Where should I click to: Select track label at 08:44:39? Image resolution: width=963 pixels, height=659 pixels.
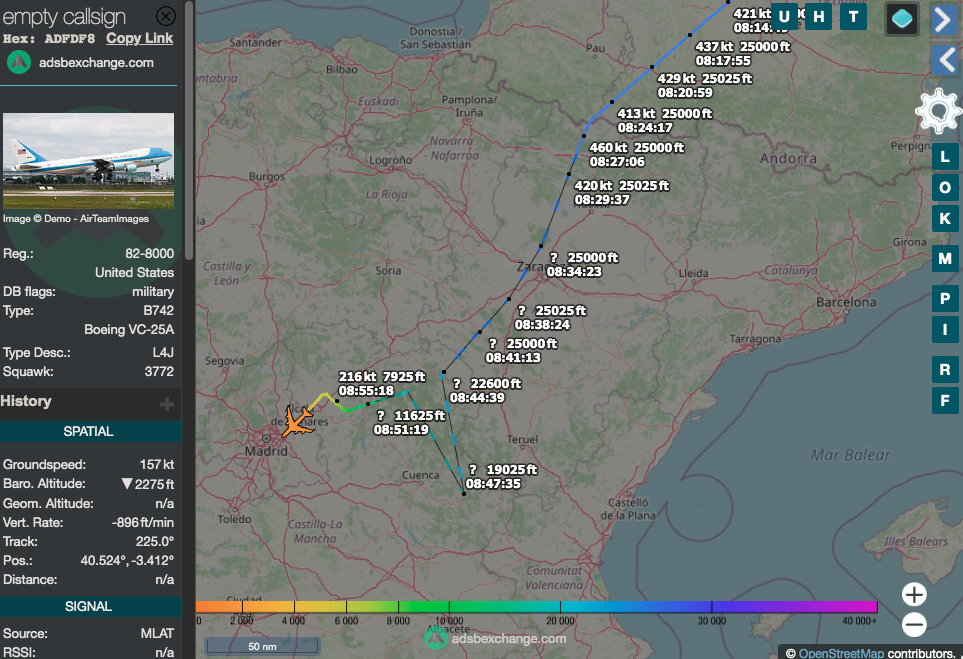click(x=485, y=391)
